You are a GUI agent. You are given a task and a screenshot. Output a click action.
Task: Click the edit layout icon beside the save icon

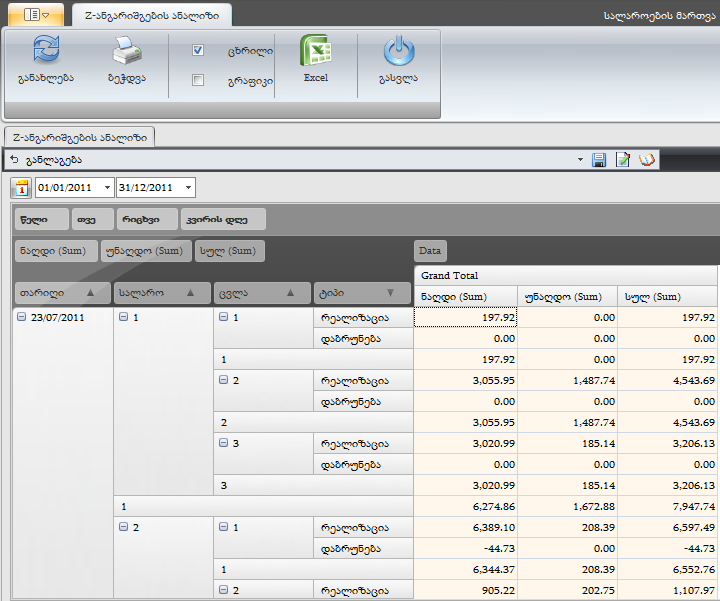click(623, 160)
